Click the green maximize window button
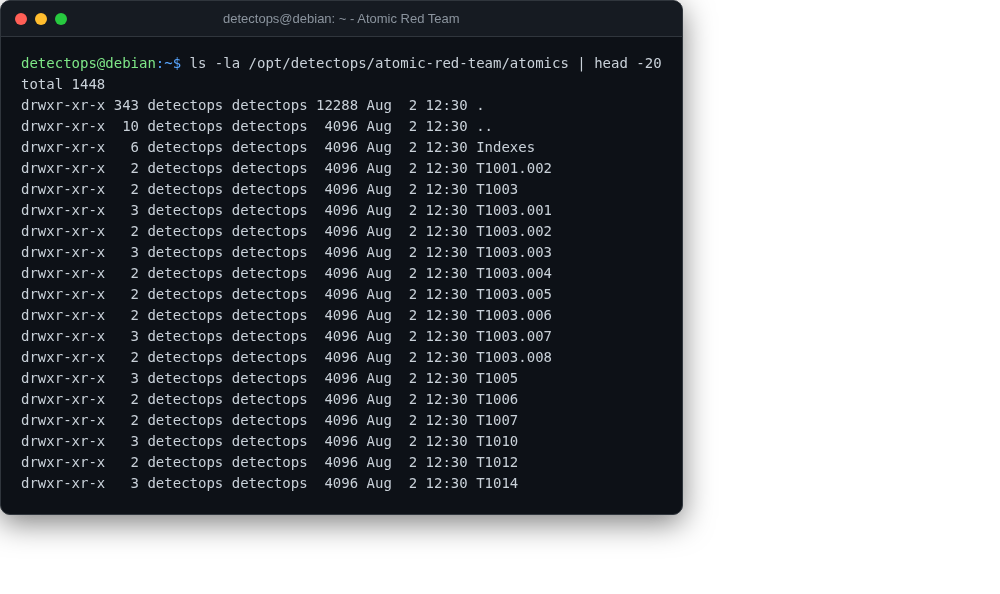The height and width of the screenshot is (594, 1000). 61,19
